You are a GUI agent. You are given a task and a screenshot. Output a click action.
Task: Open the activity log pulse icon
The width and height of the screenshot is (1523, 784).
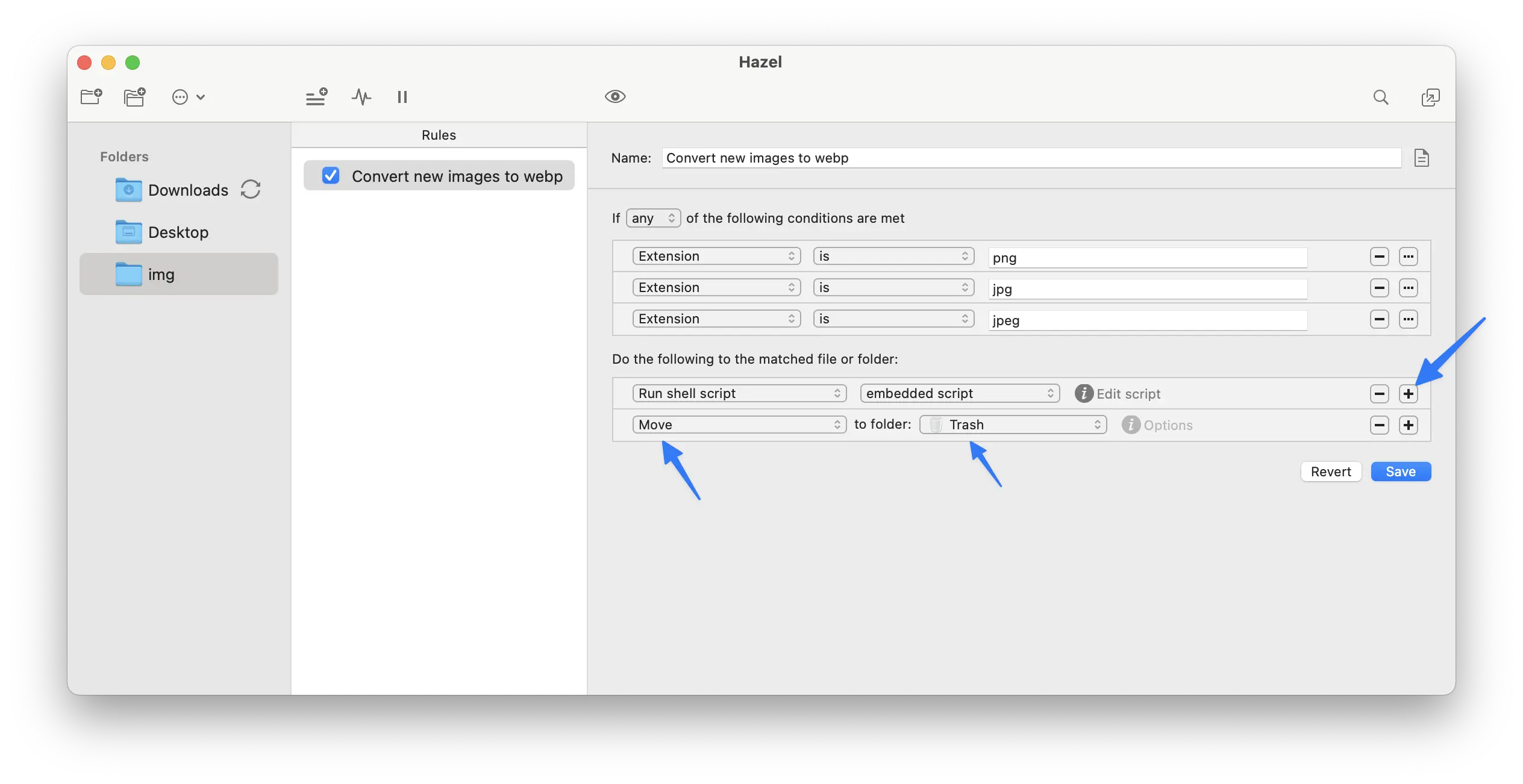click(361, 97)
